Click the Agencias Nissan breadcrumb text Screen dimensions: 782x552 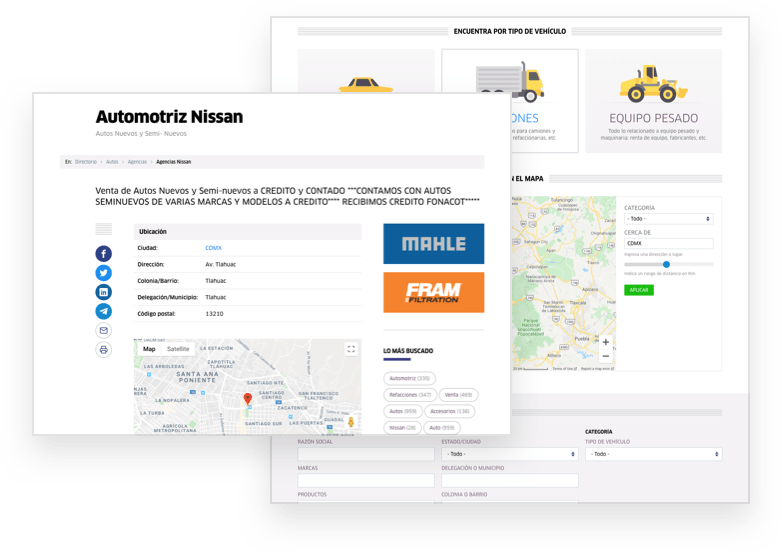coord(174,162)
